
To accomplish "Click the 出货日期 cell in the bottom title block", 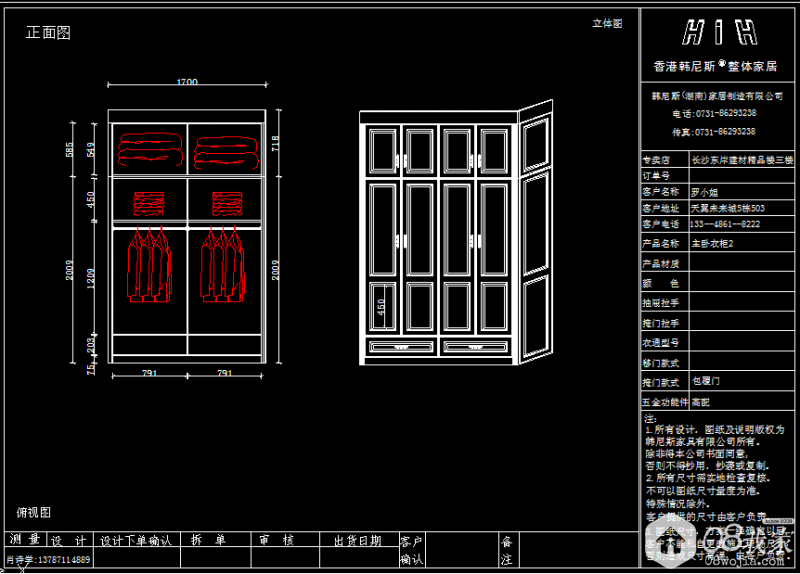I will (357, 540).
